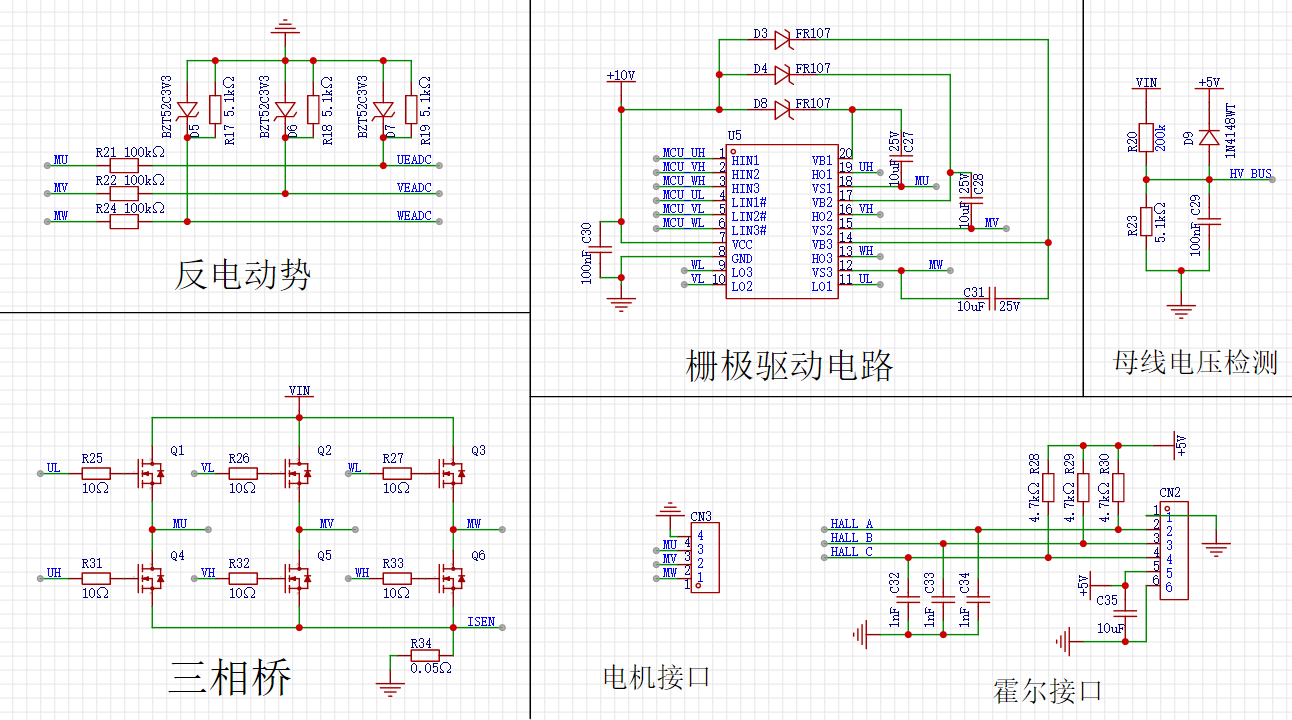Click the 栅极驱动电路 title text

(x=790, y=364)
